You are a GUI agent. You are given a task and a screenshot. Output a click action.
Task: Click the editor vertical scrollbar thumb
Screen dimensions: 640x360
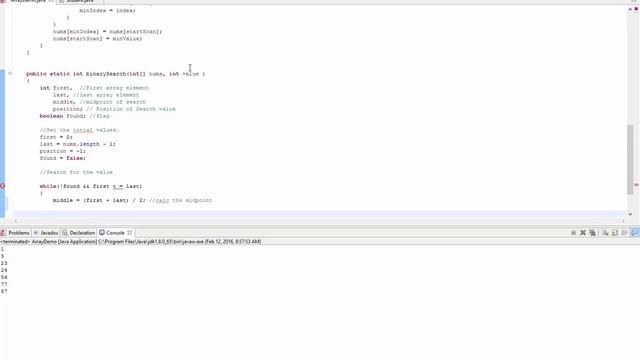point(631,159)
